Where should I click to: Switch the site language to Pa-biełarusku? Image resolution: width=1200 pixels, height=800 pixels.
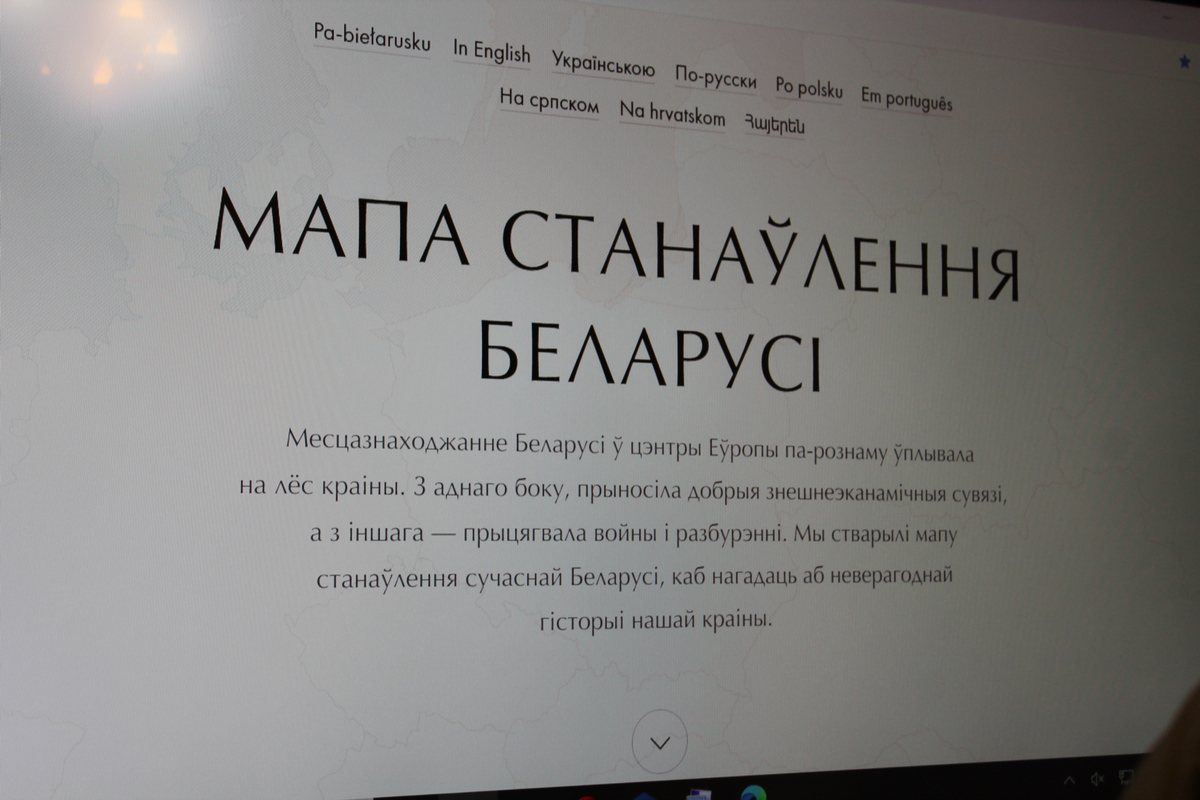pyautogui.click(x=372, y=38)
